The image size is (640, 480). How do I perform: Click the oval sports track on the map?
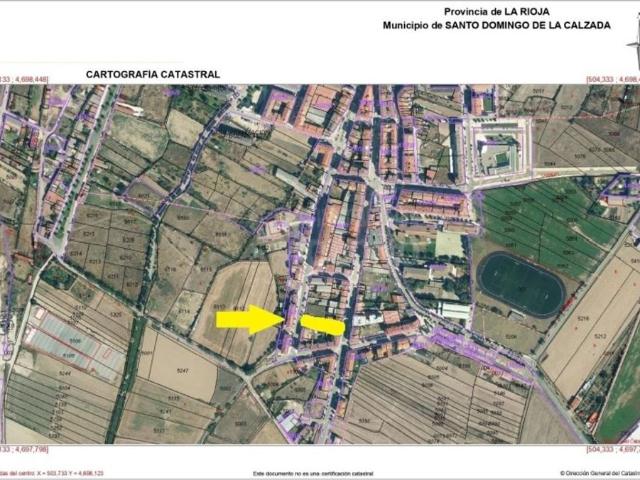click(520, 283)
